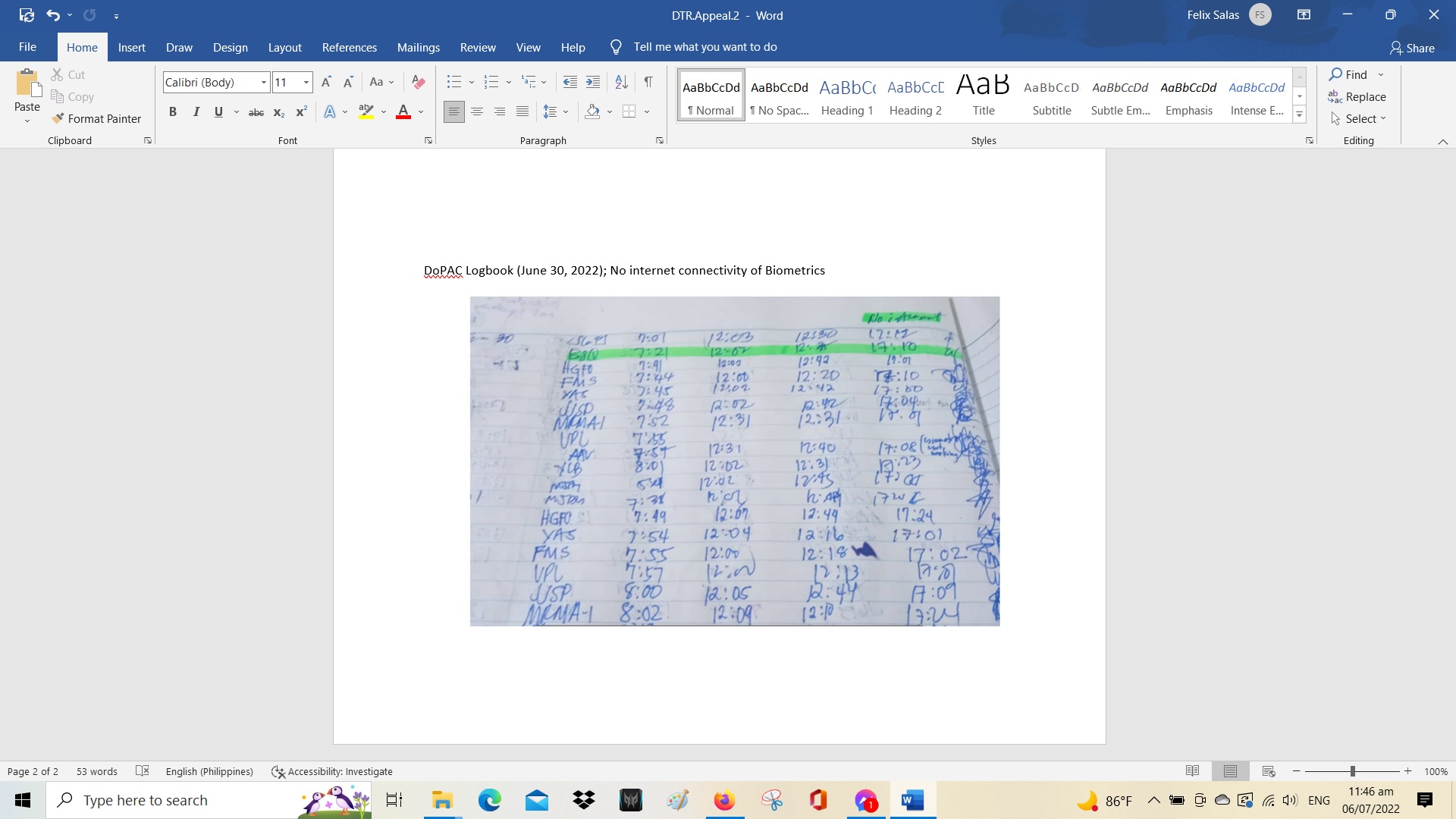Expand the font size dropdown
The width and height of the screenshot is (1456, 819).
(306, 83)
